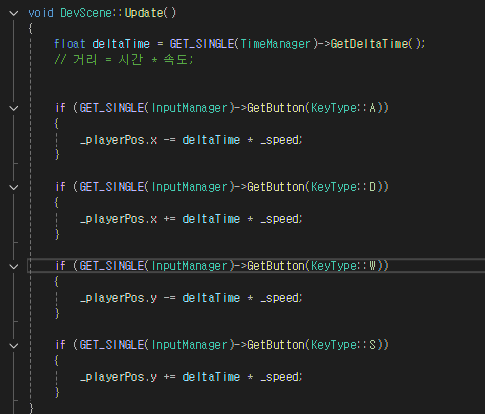Collapse the KeyType::S if block chevron
485x414 pixels.
14,345
